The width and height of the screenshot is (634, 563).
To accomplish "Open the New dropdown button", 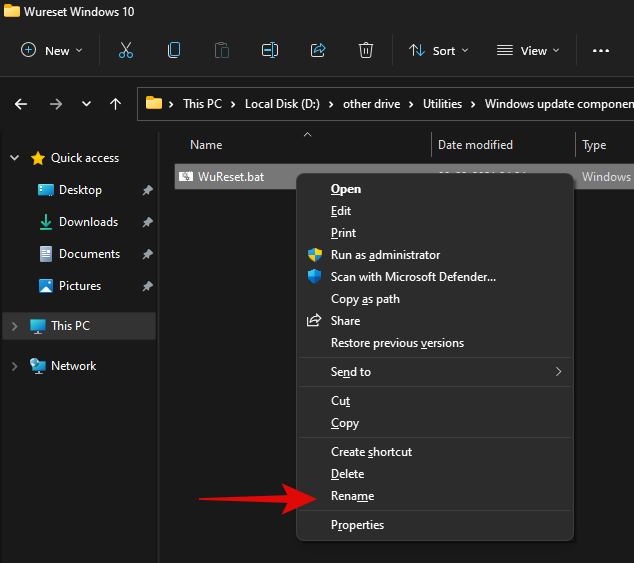I will [52, 50].
